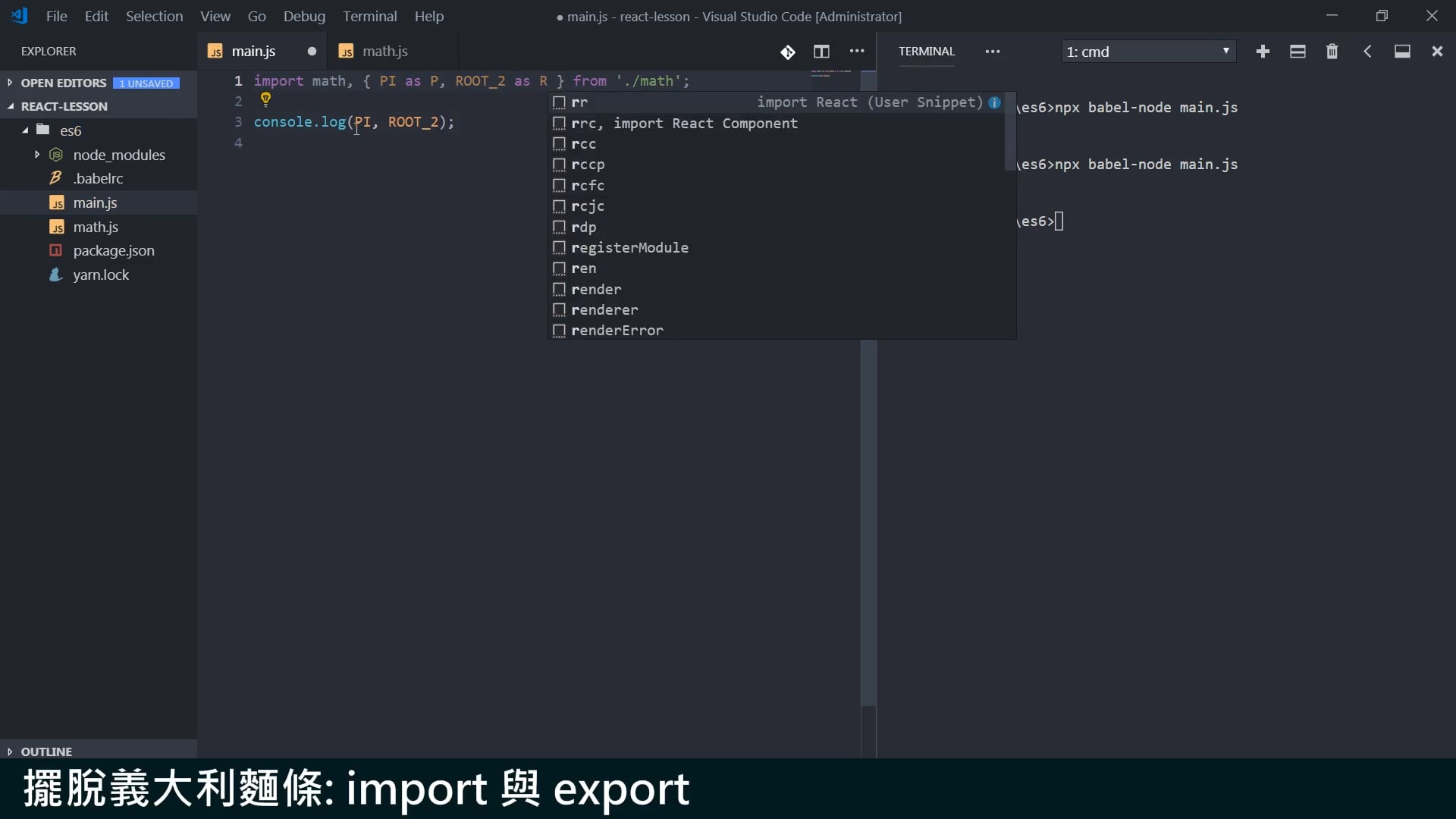Close the terminal panel with the X icon

click(1437, 52)
